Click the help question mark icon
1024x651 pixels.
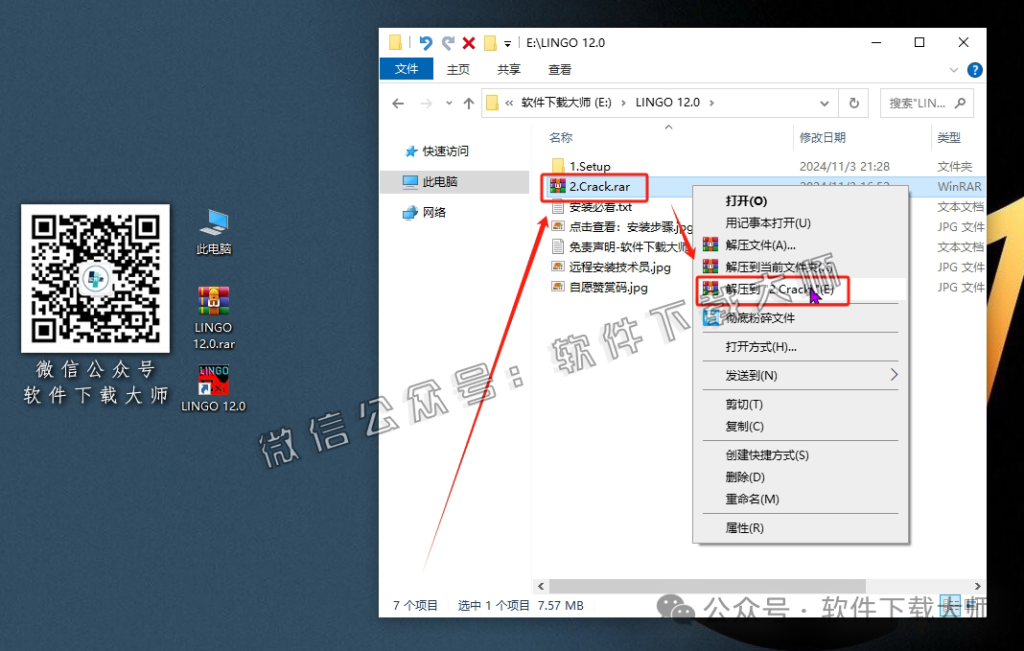(975, 69)
